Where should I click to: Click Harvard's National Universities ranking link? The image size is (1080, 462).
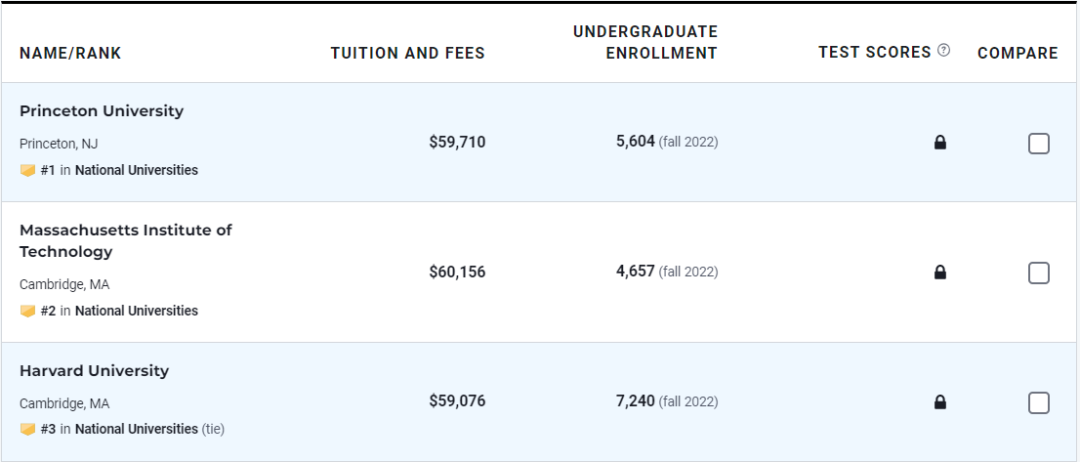(136, 430)
